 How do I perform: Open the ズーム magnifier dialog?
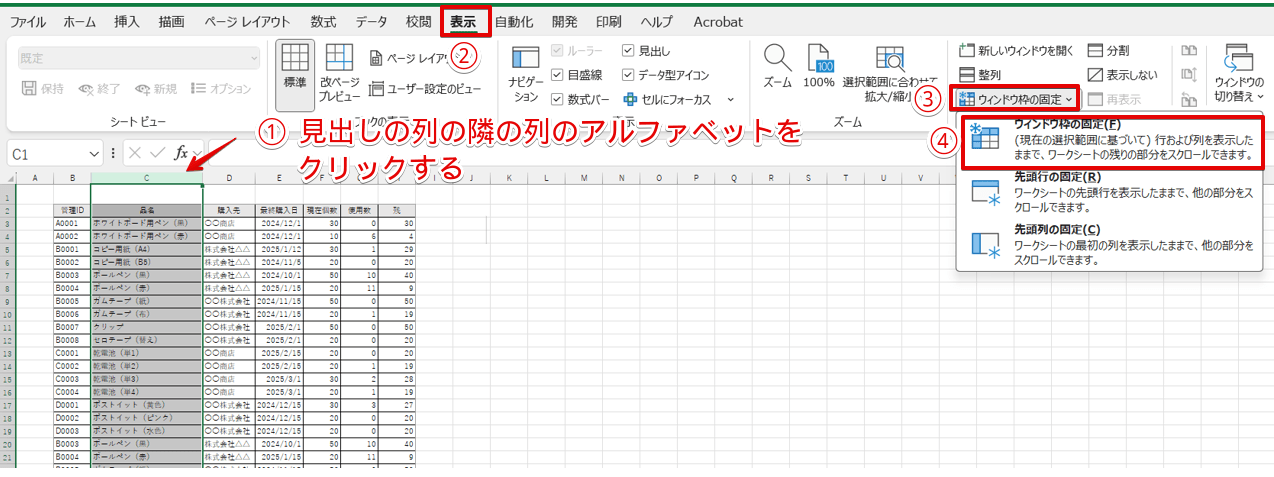tap(778, 66)
